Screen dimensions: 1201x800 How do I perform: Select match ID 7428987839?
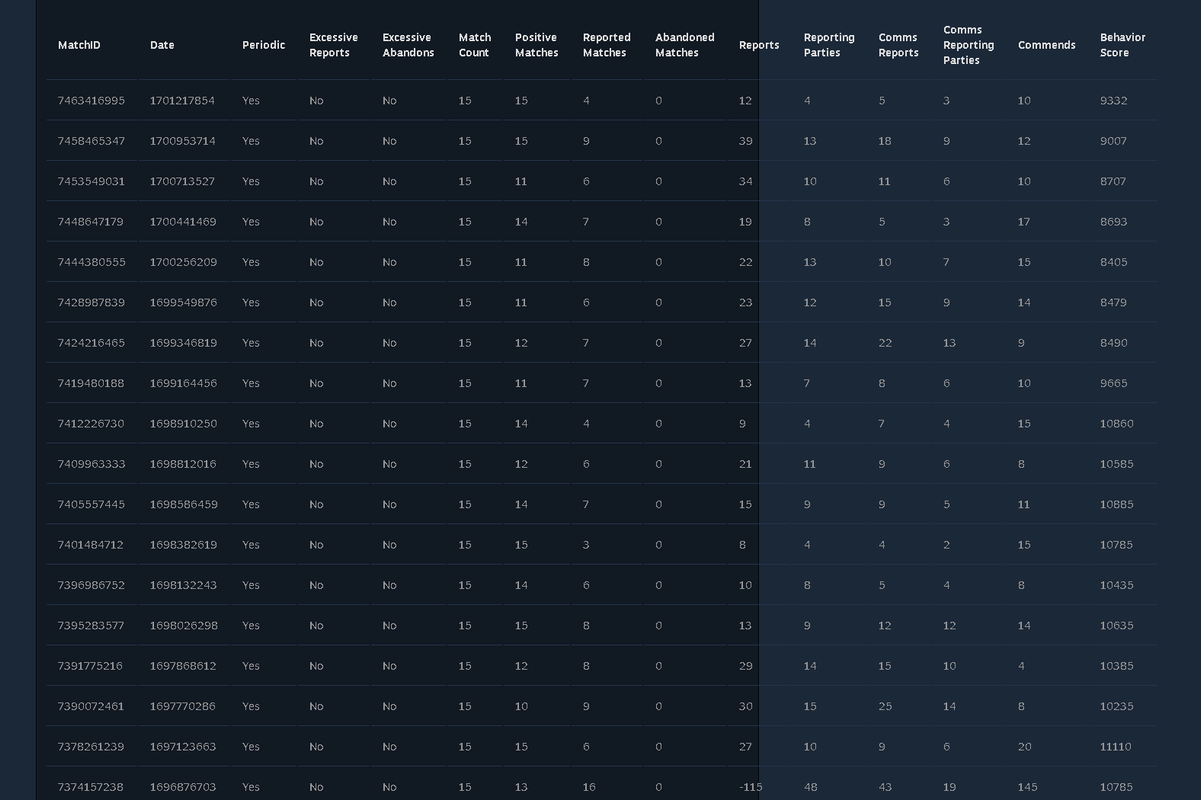pos(91,303)
